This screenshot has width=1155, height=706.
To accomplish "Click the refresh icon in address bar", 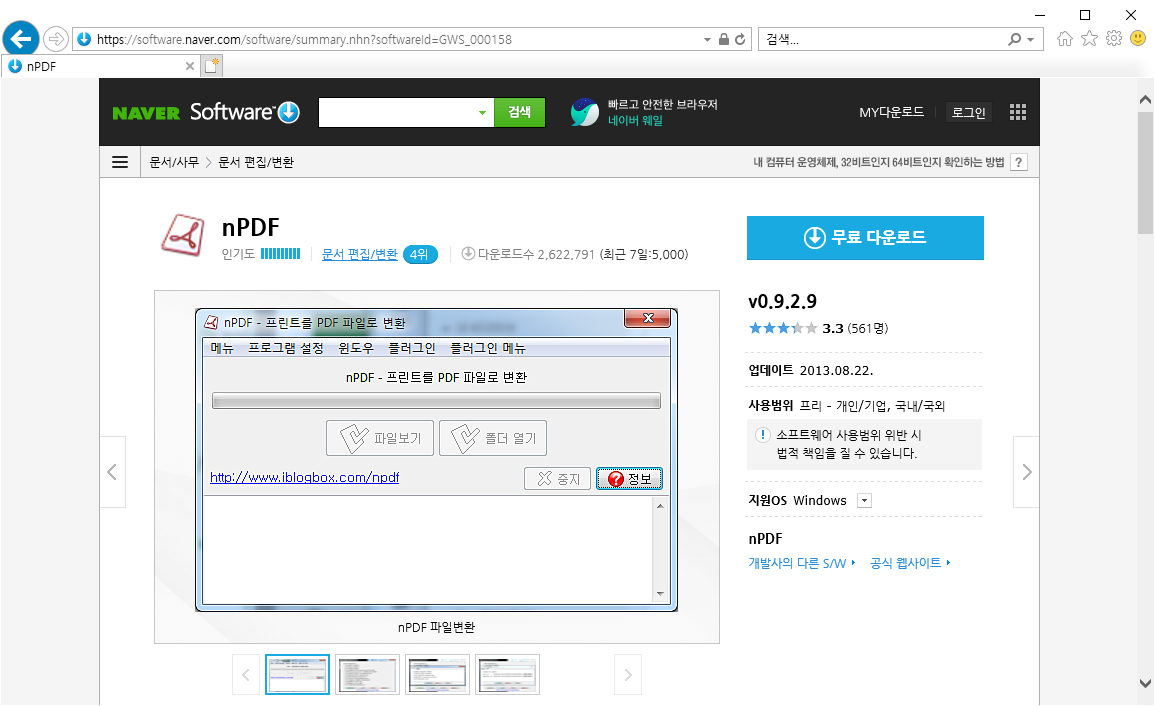I will [740, 39].
